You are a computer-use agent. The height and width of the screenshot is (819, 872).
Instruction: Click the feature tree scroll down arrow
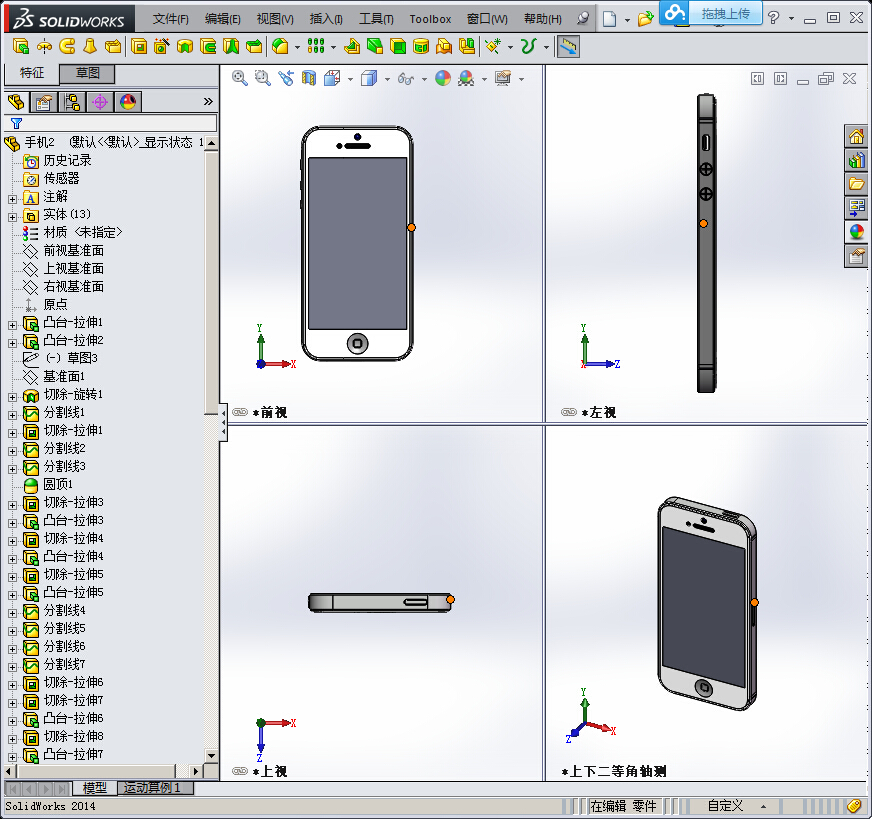pos(211,755)
